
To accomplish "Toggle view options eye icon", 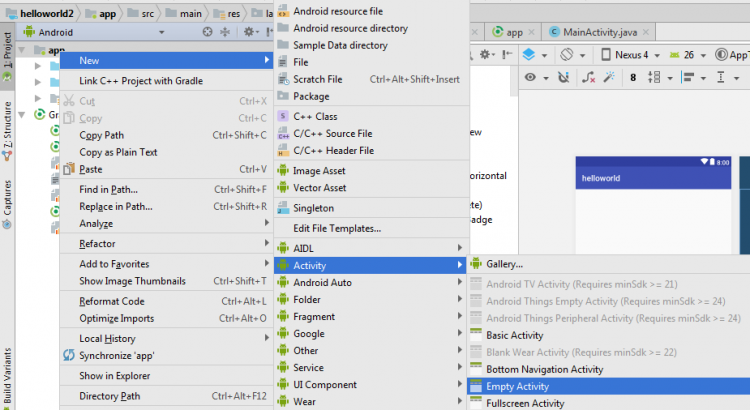I will pyautogui.click(x=530, y=77).
